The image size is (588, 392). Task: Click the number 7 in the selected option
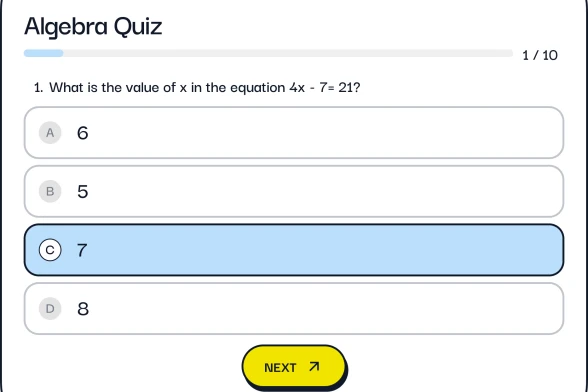tap(82, 250)
